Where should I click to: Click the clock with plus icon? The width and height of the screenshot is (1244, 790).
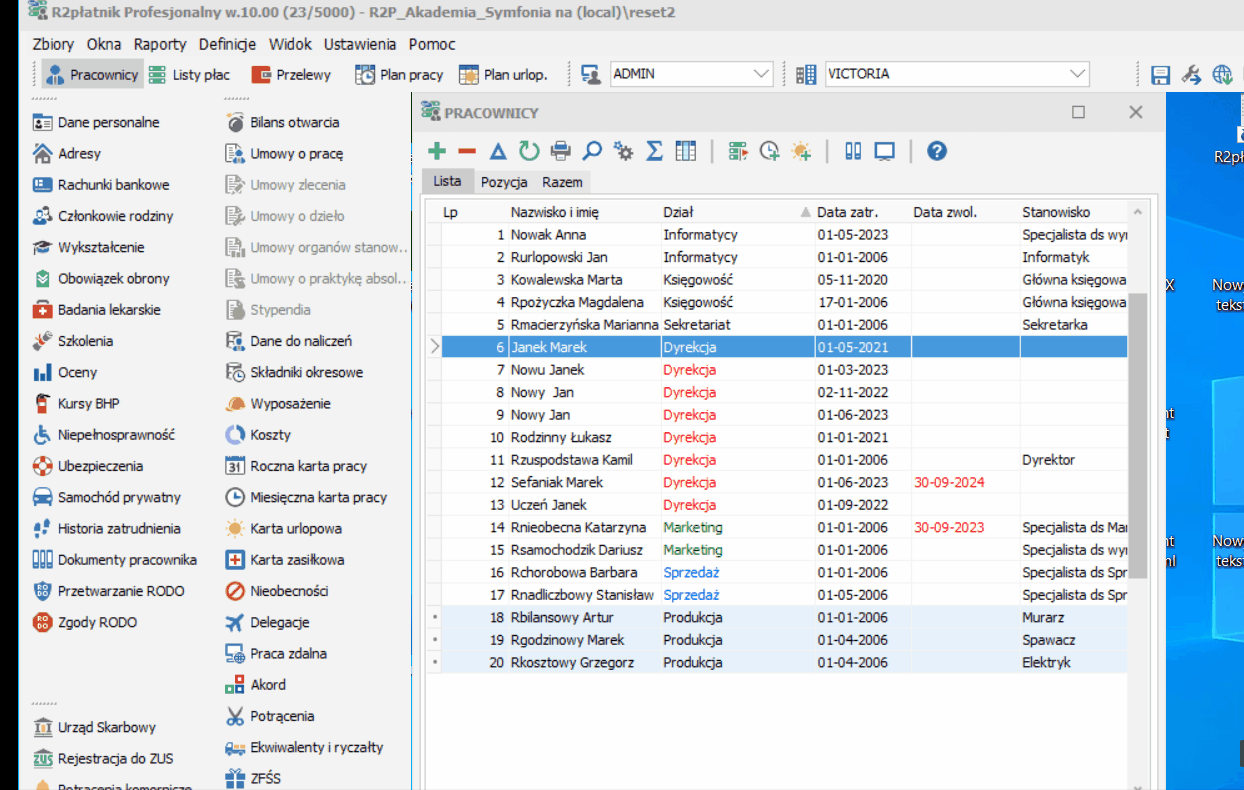[769, 151]
